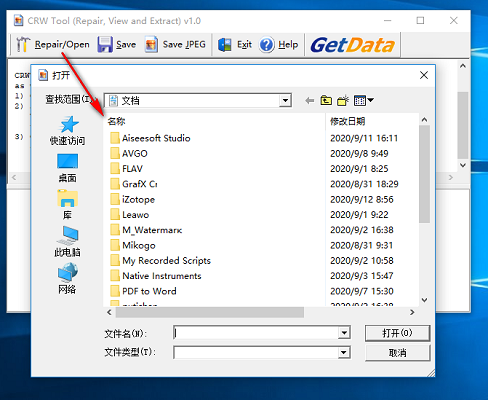Click the Repair/Open toolbar button
This screenshot has width=488, height=400.
53,44
